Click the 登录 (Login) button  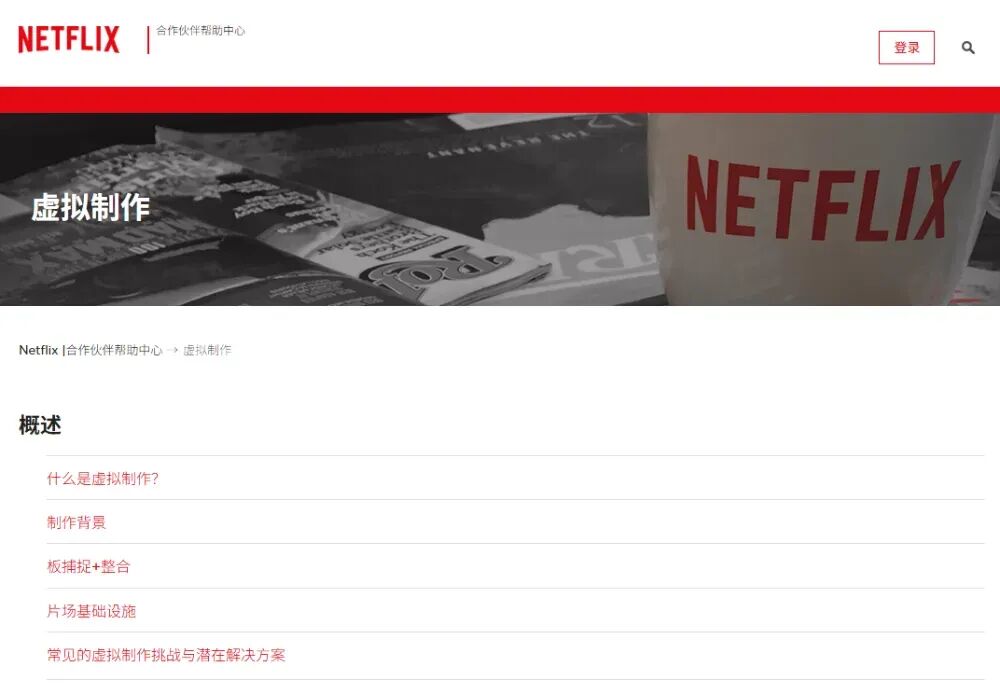(906, 47)
